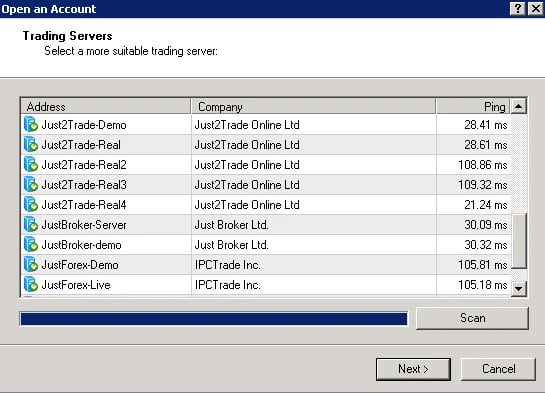Click the server icon beside JustBroker-demo
Image resolution: width=545 pixels, height=393 pixels.
[31, 245]
